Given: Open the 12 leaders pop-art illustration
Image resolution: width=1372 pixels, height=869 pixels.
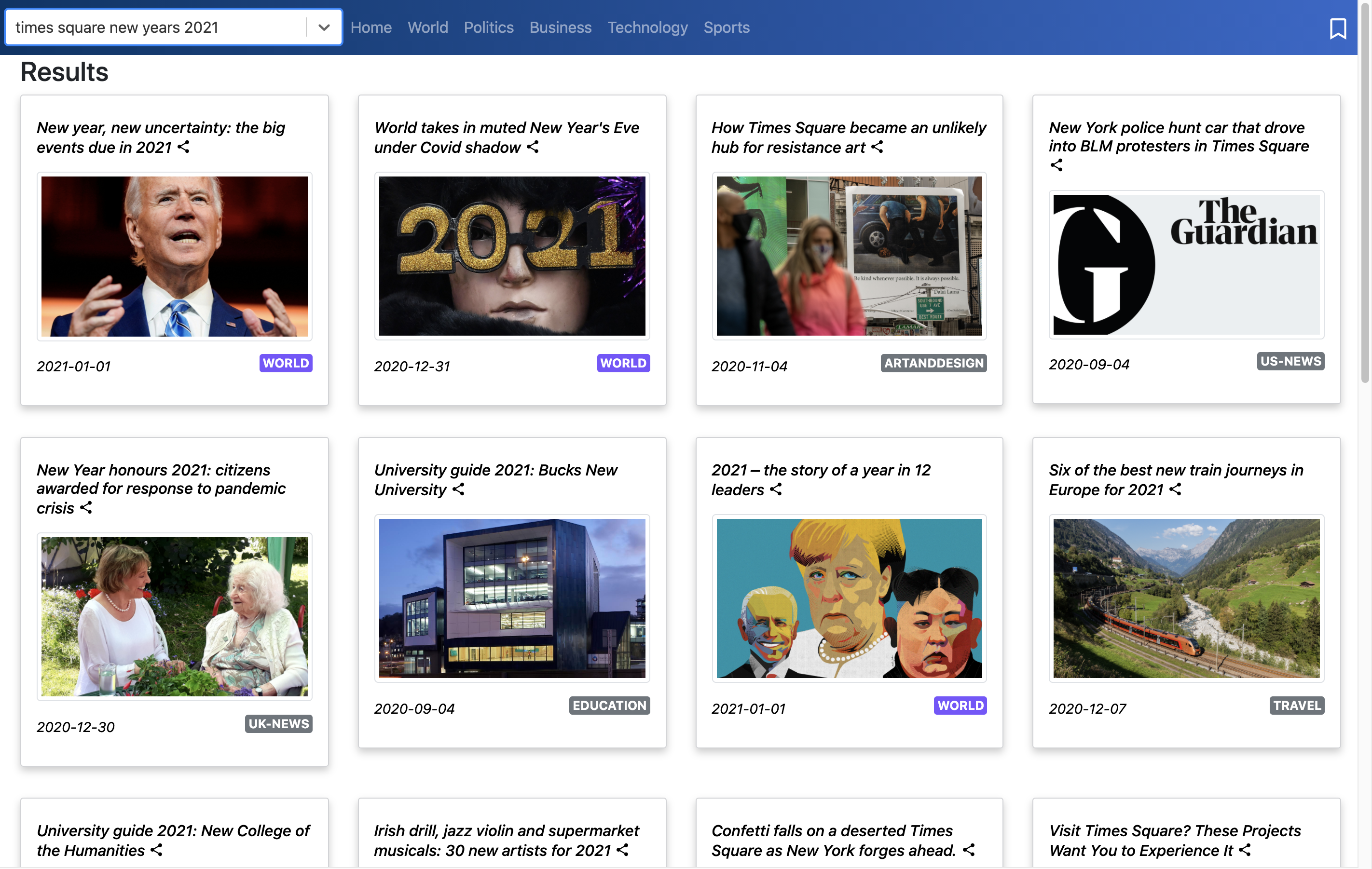Looking at the screenshot, I should point(849,598).
